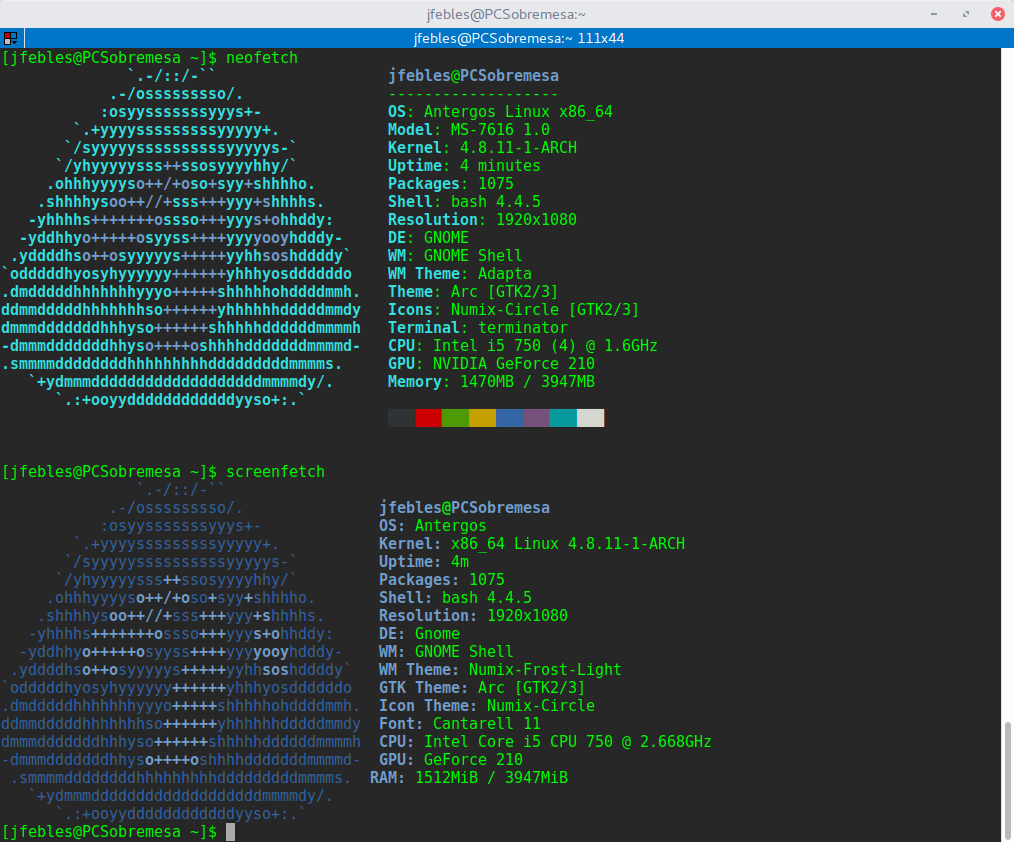Image resolution: width=1014 pixels, height=842 pixels.
Task: Click 'WM Theme: Adapta' line
Action: click(x=460, y=274)
